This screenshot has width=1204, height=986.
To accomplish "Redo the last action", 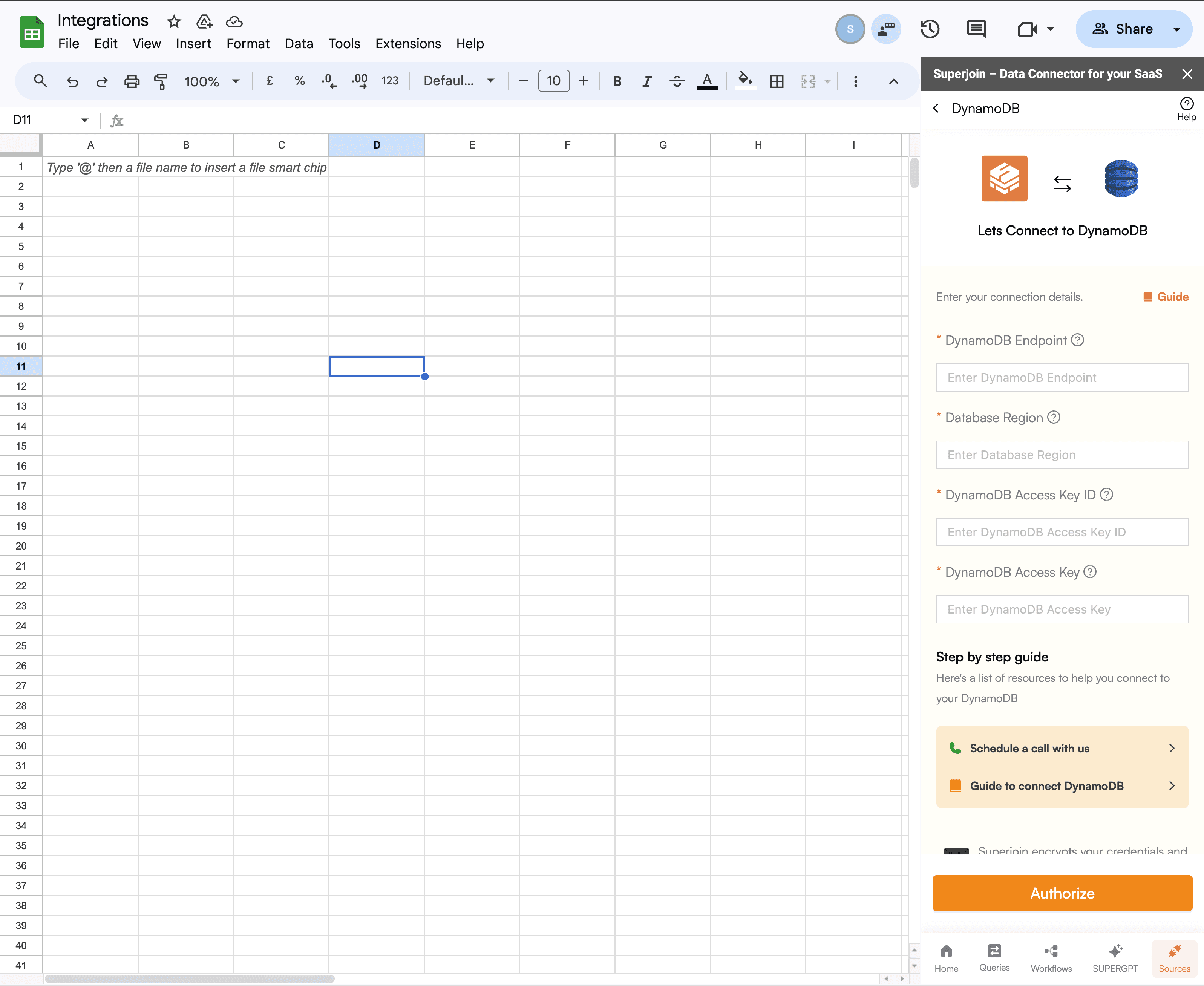I will tap(102, 81).
